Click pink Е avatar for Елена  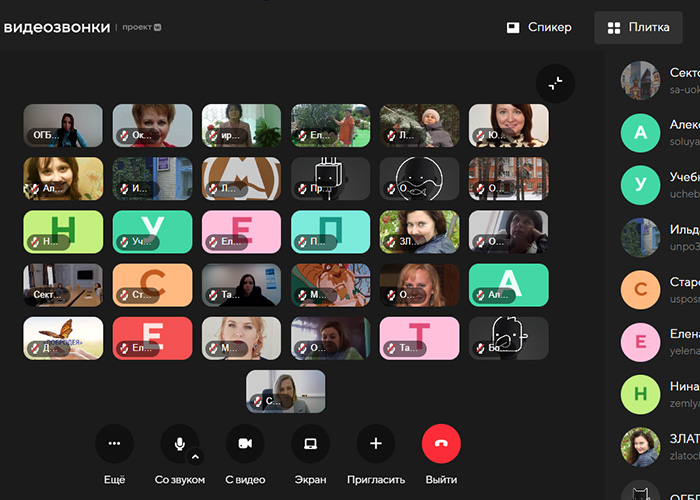640,342
